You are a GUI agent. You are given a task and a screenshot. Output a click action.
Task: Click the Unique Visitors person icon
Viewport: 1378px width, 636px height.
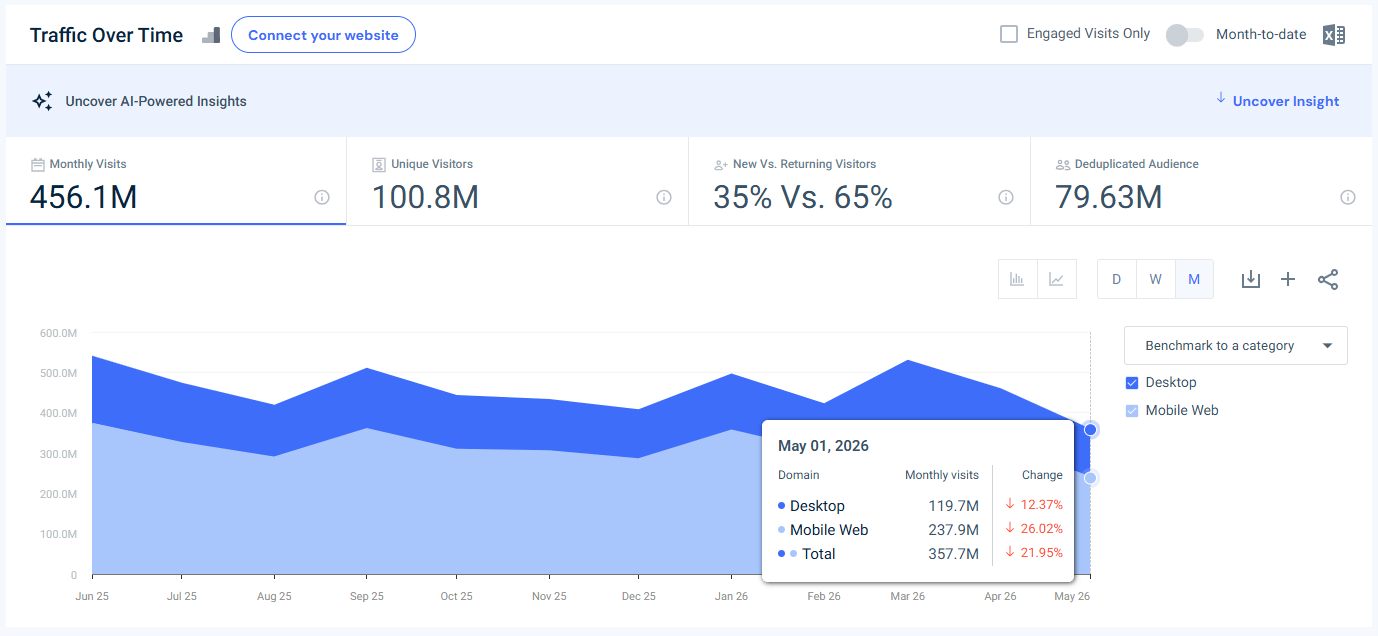pos(379,164)
